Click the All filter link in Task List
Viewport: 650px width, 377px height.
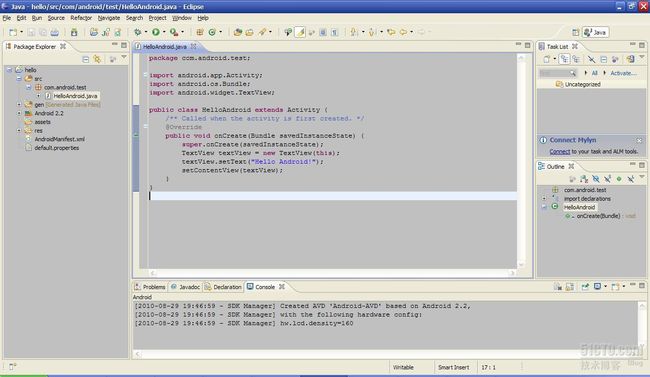coord(594,73)
